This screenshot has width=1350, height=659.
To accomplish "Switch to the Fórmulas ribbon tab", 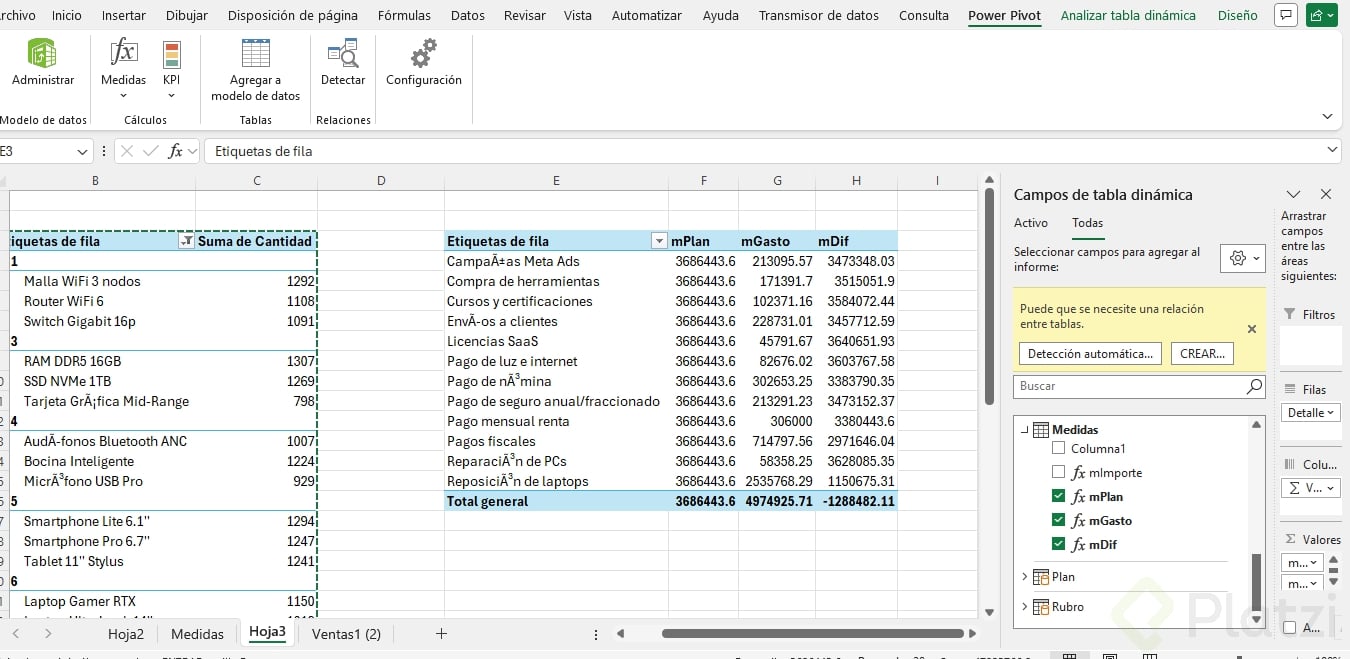I will [404, 15].
